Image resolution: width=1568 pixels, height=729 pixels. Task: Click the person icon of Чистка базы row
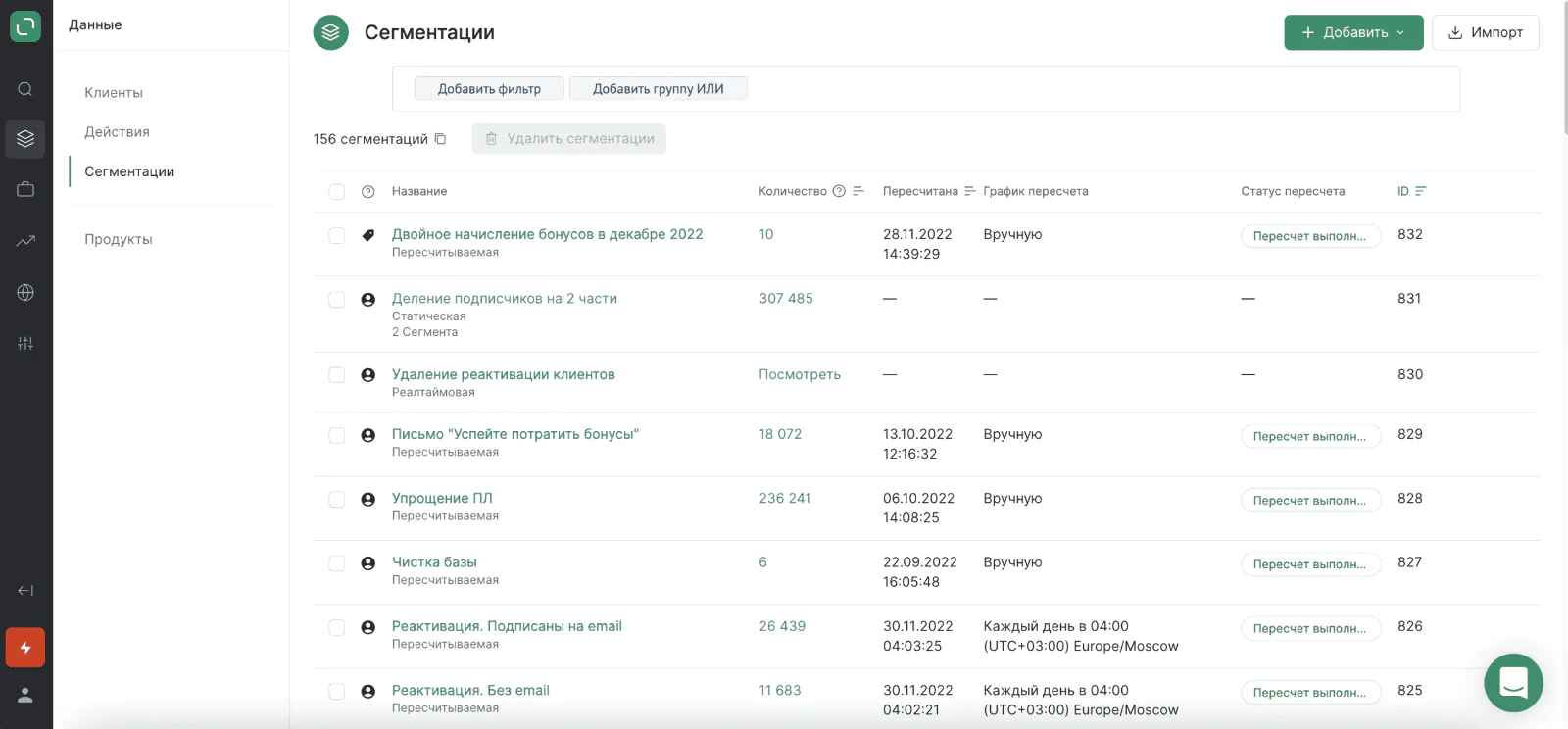pos(368,563)
